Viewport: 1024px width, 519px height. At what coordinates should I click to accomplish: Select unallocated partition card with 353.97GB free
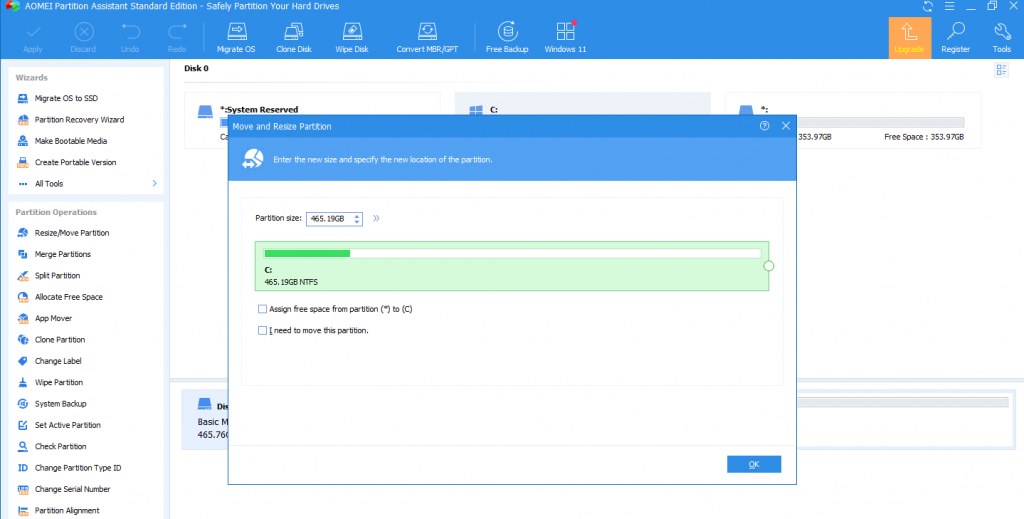click(852, 120)
